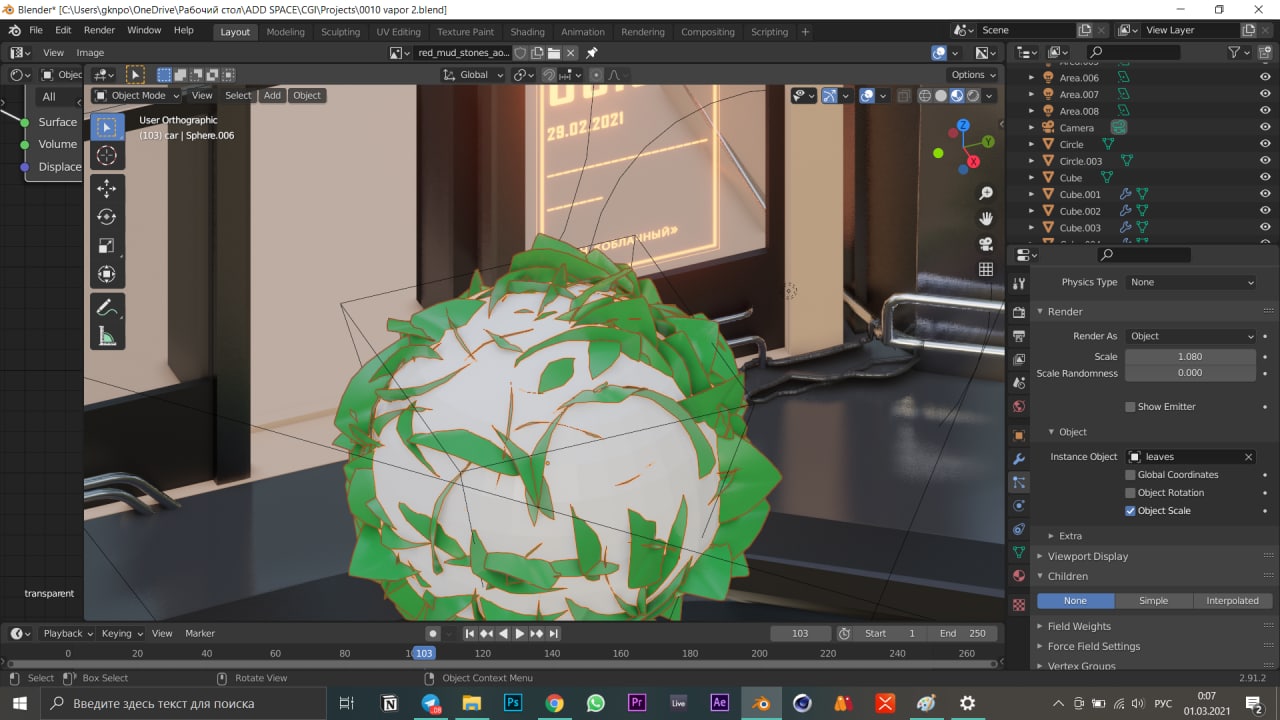Open Photoshop from the taskbar
Viewport: 1280px width, 720px height.
tap(513, 703)
